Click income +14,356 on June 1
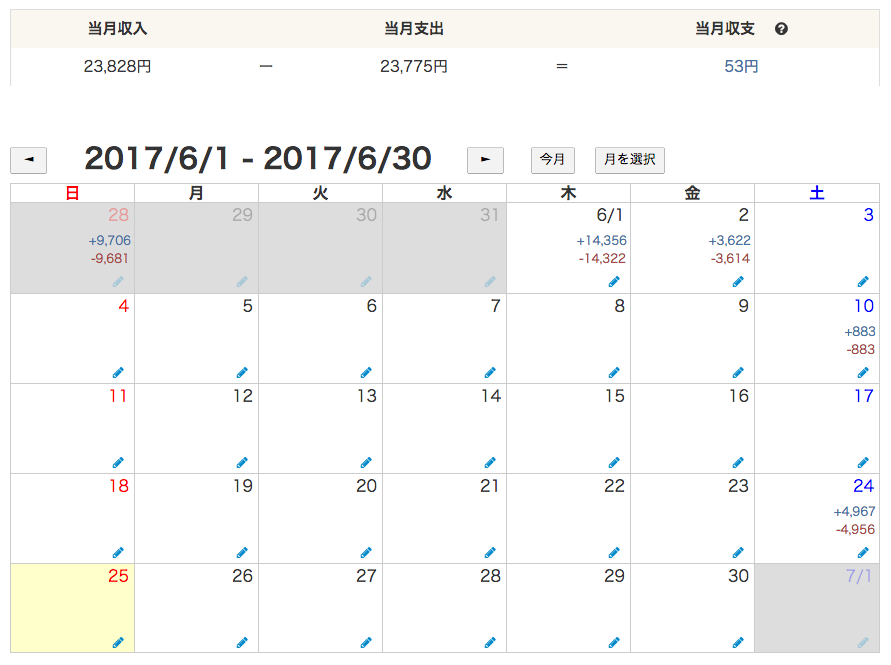The height and width of the screenshot is (665, 891). [x=601, y=240]
